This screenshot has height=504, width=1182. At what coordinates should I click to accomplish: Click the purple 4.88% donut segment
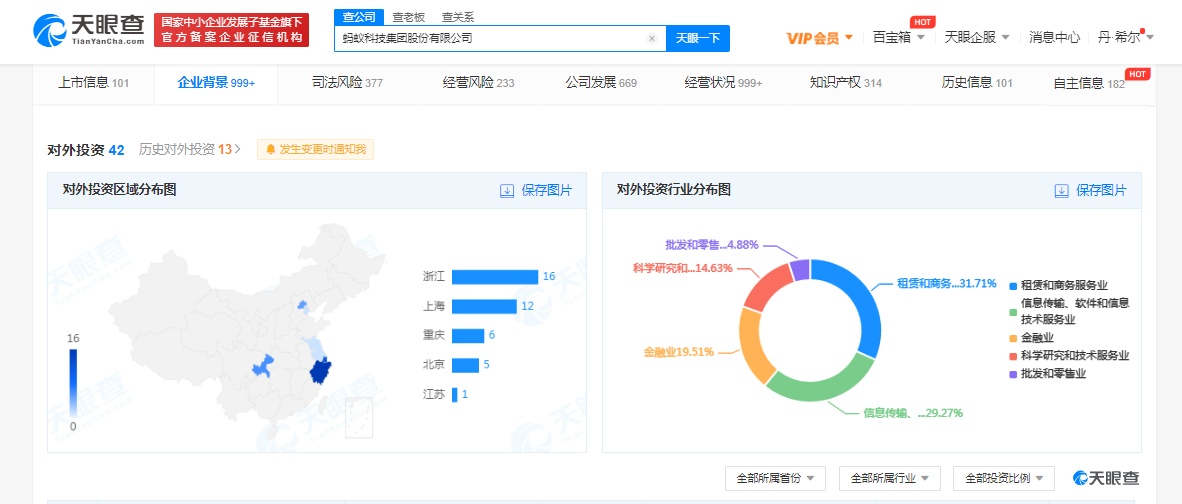pyautogui.click(x=801, y=270)
